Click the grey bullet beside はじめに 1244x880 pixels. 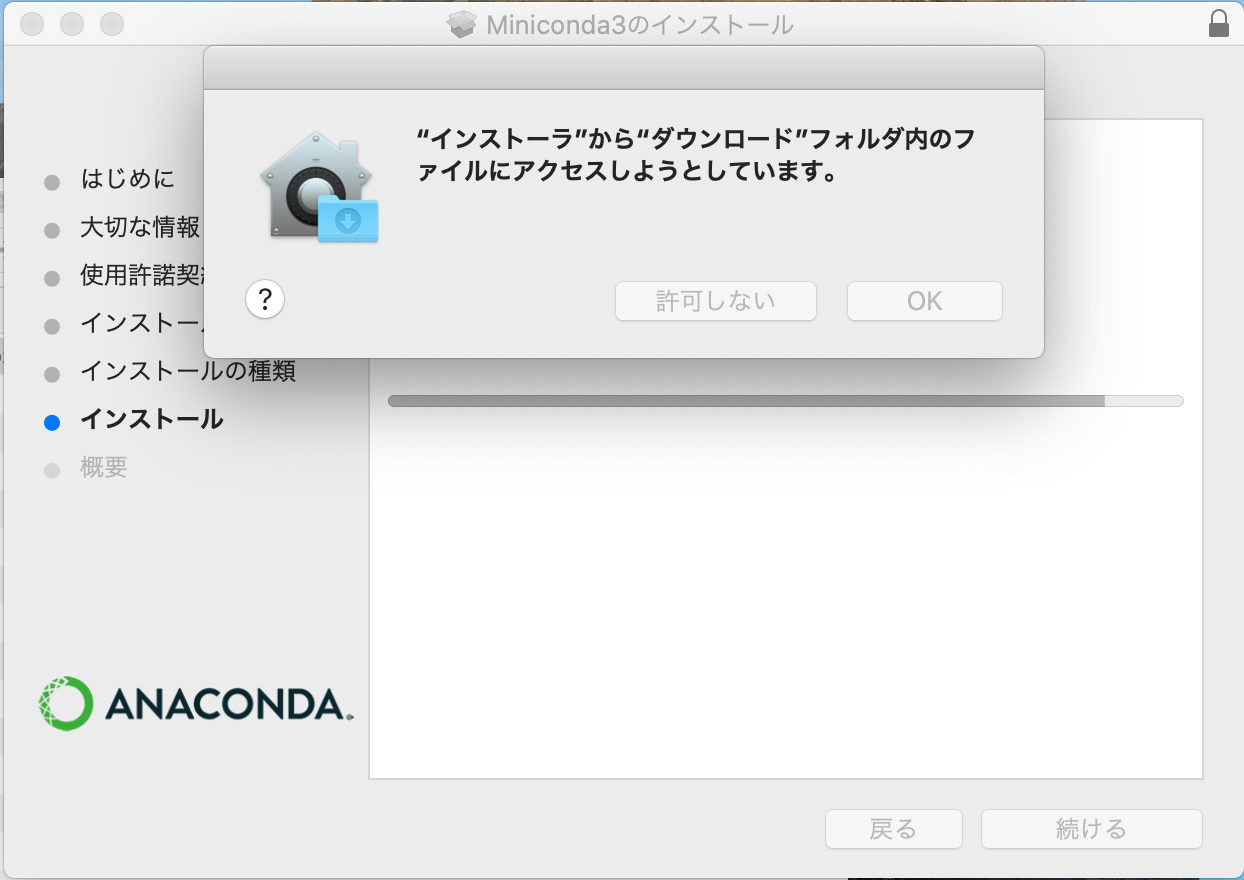coord(52,182)
